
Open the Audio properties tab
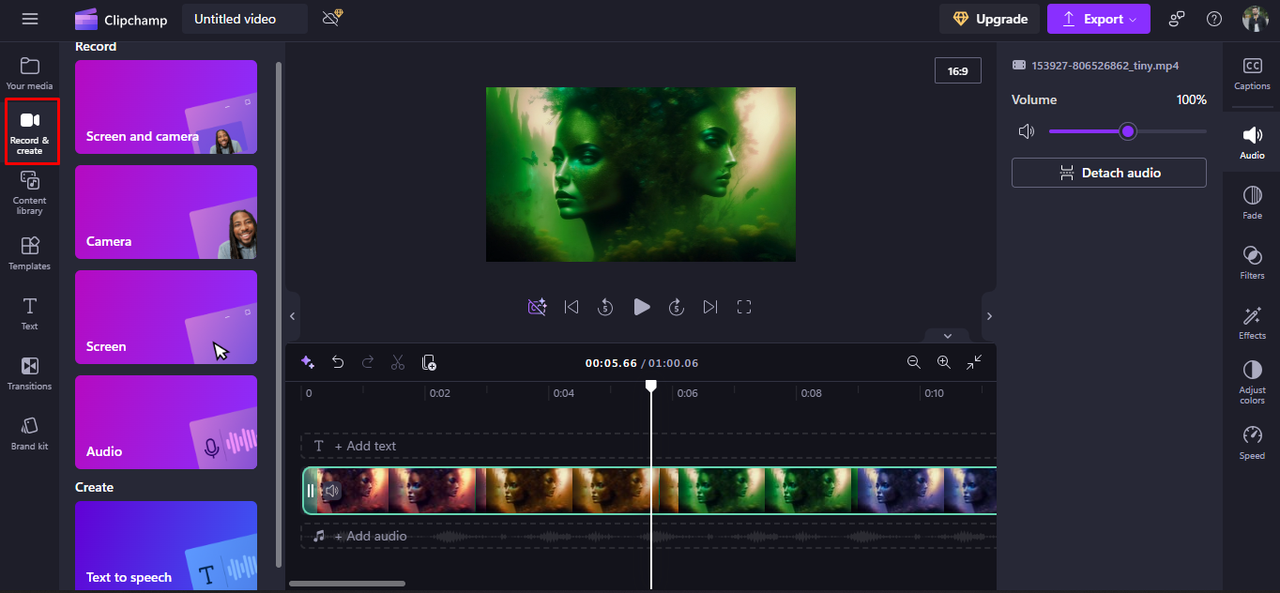(x=1252, y=142)
